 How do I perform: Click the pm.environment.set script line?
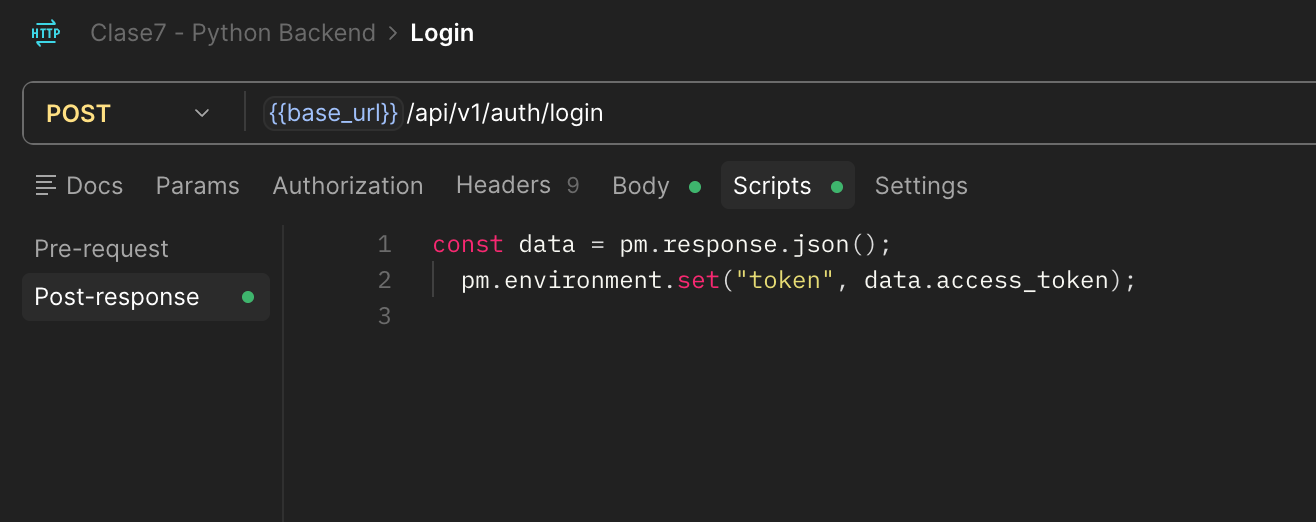tap(799, 281)
